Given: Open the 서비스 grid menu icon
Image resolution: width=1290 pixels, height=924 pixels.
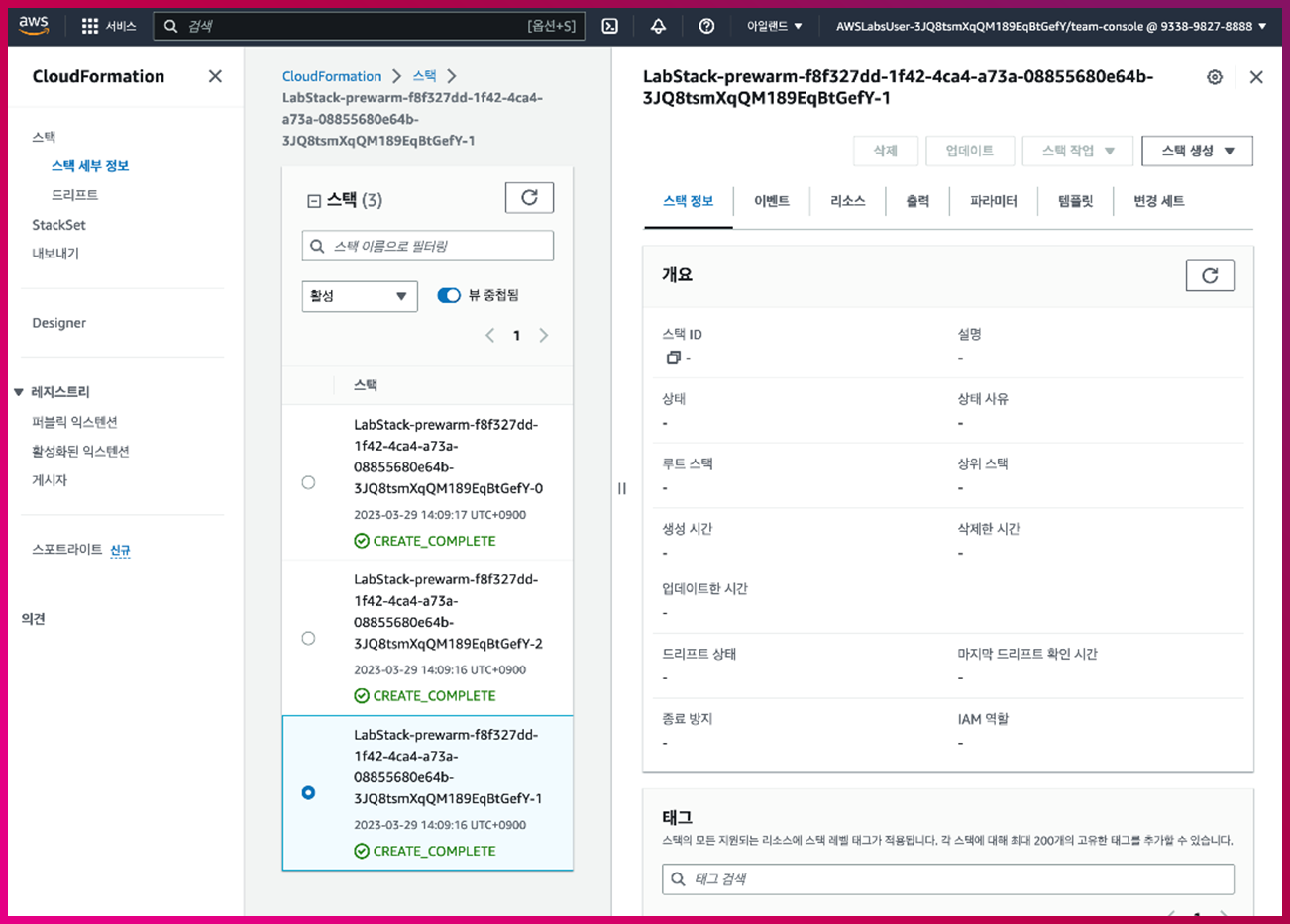Looking at the screenshot, I should [90, 26].
